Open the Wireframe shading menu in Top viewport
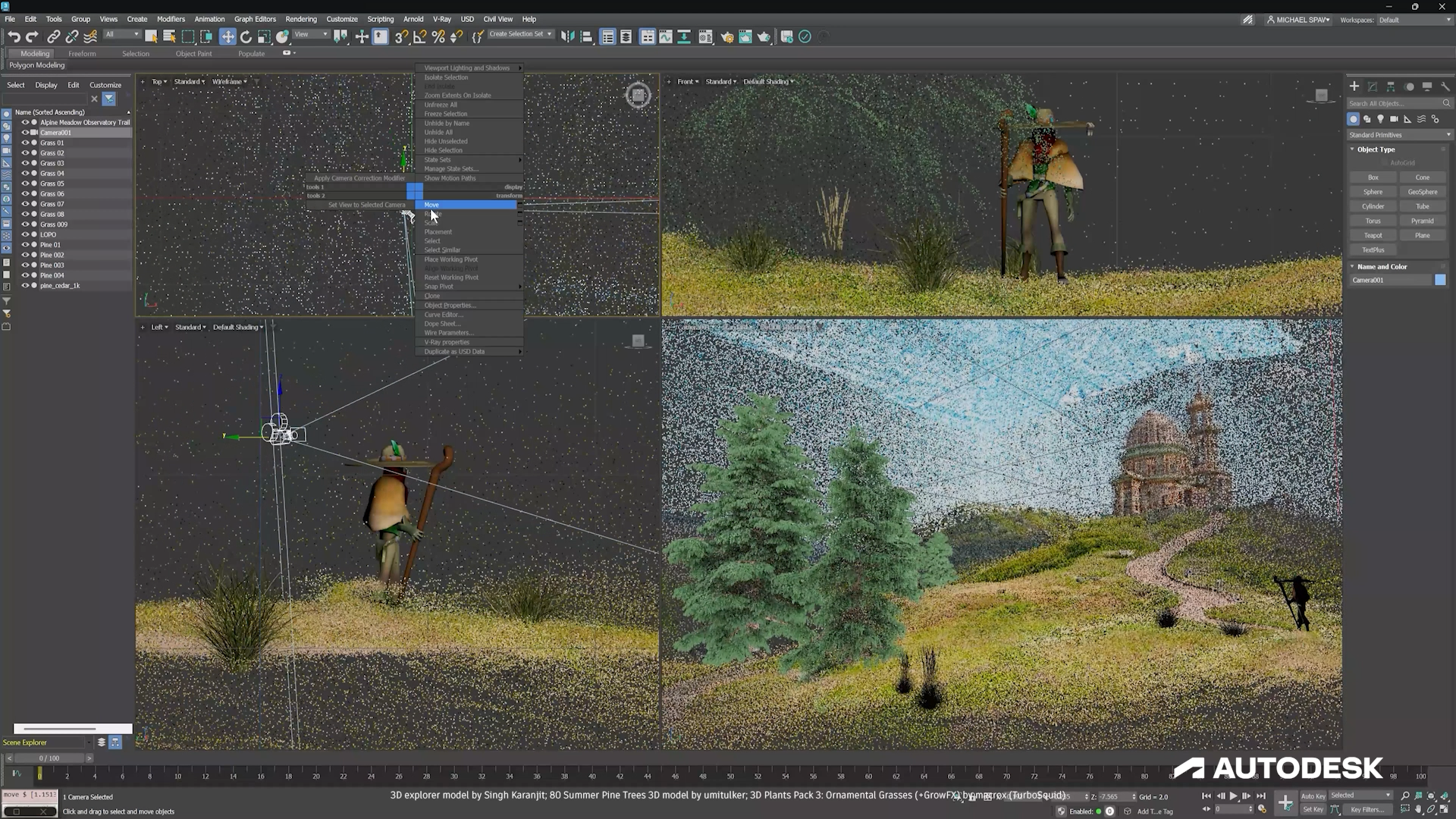The image size is (1456, 819). [230, 82]
